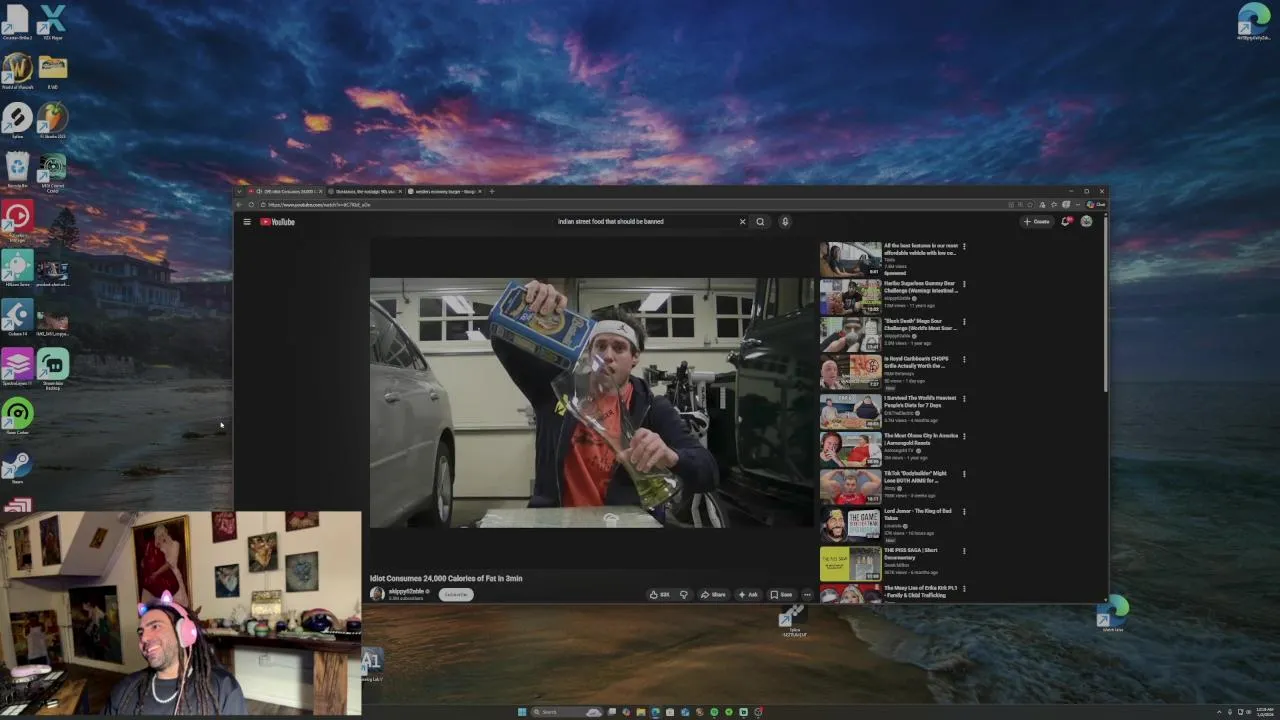This screenshot has width=1280, height=720.
Task: Like the video with thumbs up
Action: (x=659, y=595)
